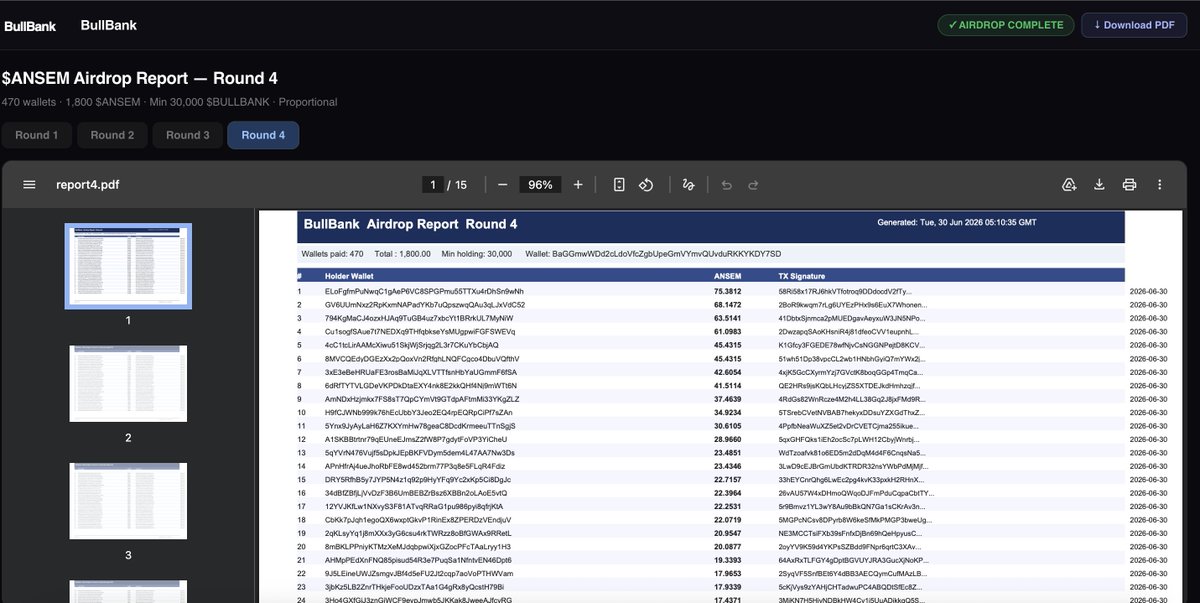This screenshot has width=1200, height=603.
Task: Click the BullBank logo
Action: click(x=30, y=26)
